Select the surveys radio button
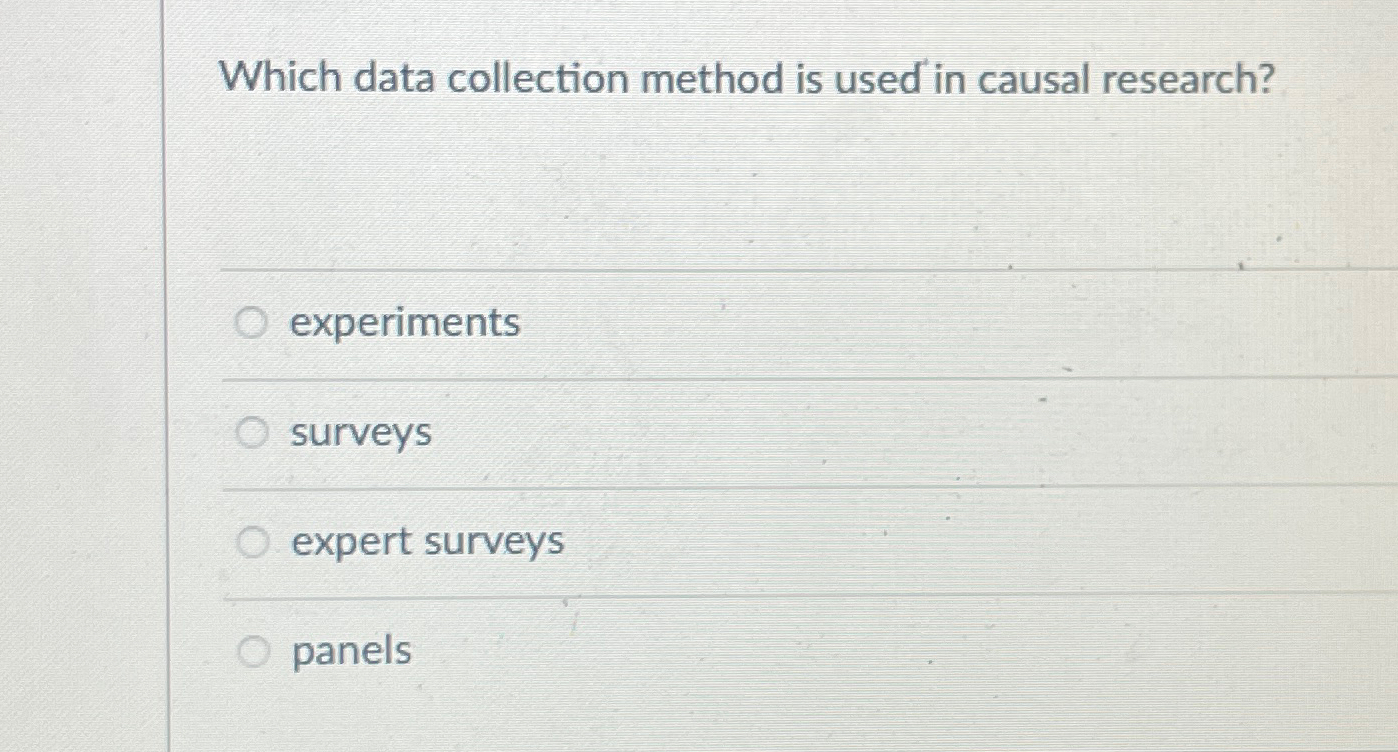This screenshot has width=1398, height=752. 251,432
